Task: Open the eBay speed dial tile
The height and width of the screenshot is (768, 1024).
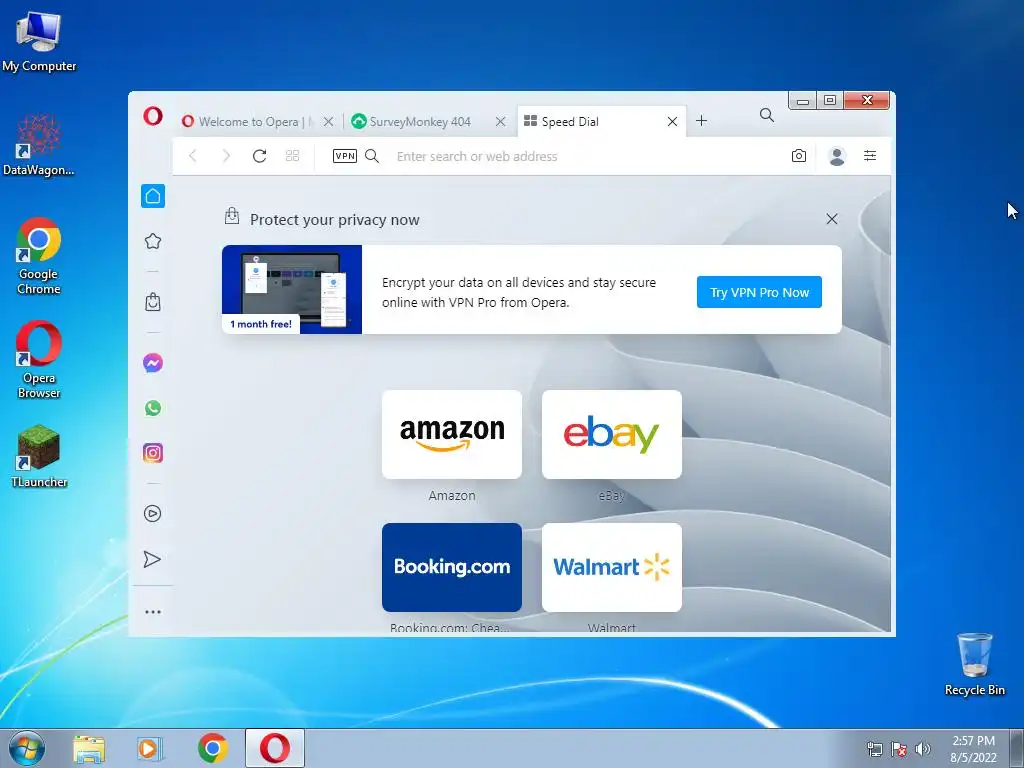Action: [x=612, y=434]
